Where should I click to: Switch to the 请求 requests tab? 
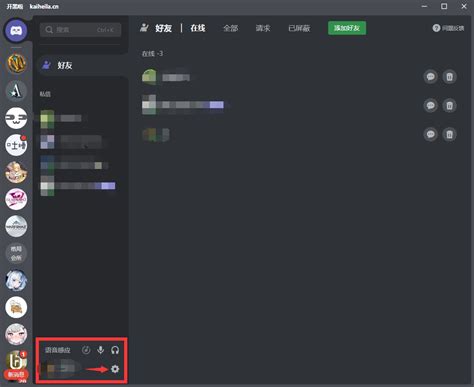click(263, 28)
